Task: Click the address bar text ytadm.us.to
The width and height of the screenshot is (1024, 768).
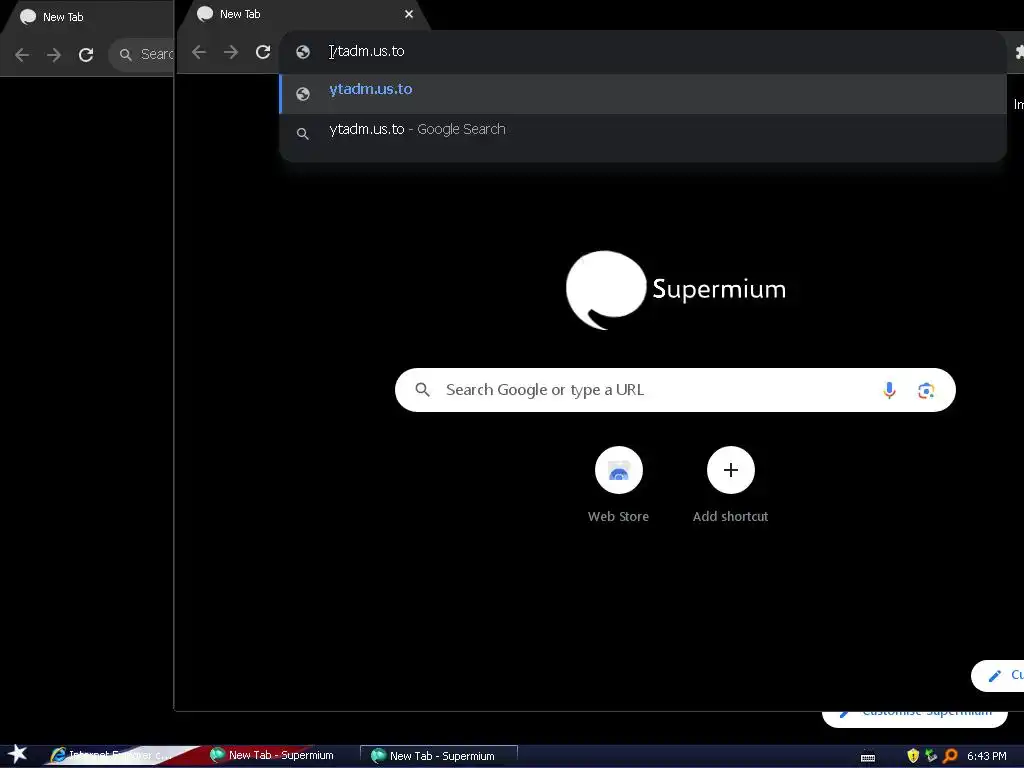Action: tap(367, 51)
